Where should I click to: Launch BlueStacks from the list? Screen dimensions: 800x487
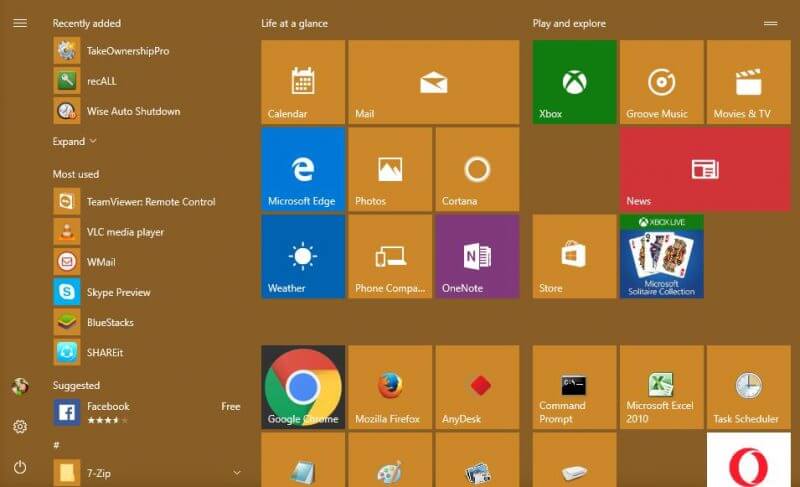pos(148,322)
